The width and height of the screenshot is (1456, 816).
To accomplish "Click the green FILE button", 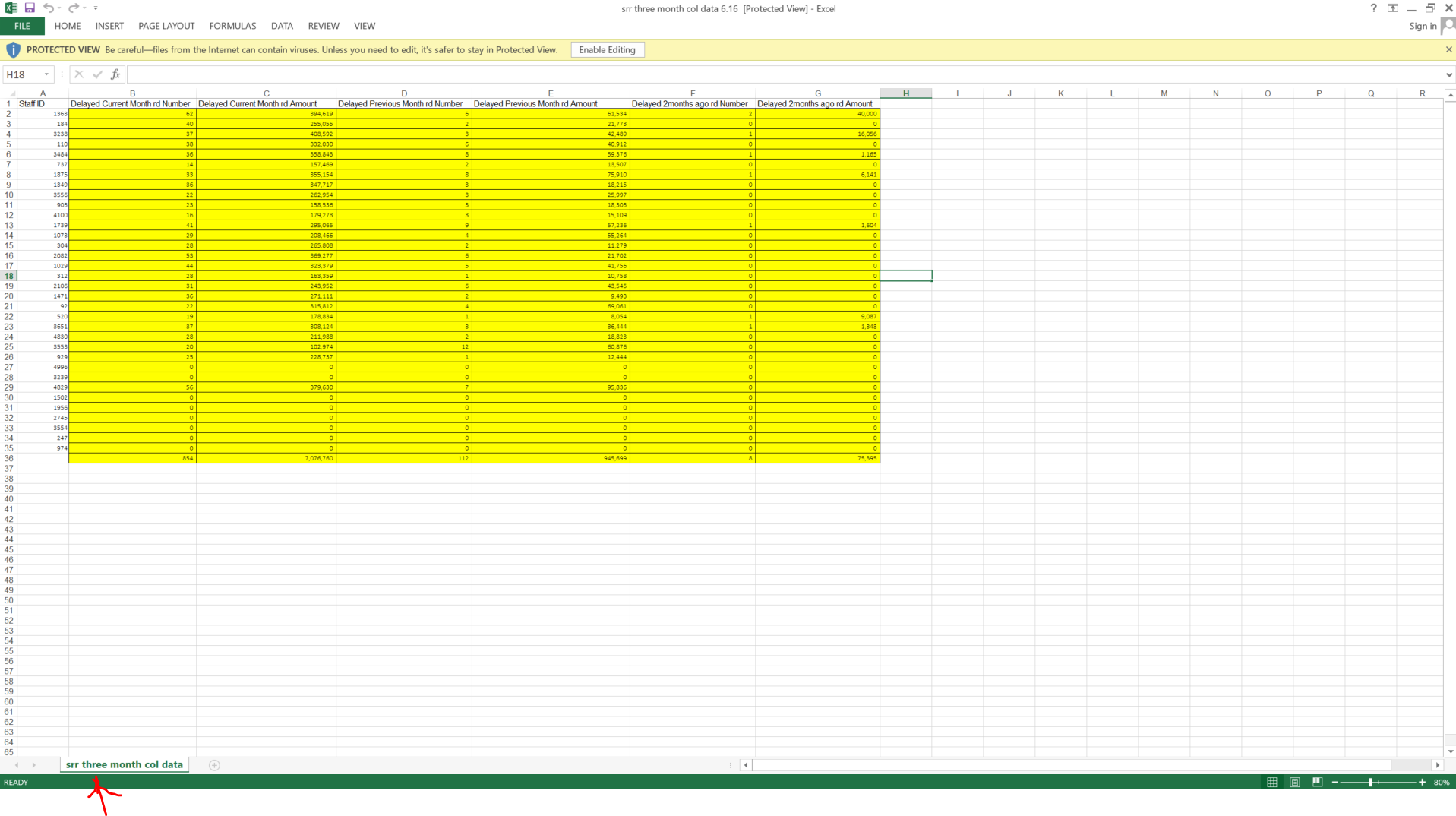I will (22, 26).
